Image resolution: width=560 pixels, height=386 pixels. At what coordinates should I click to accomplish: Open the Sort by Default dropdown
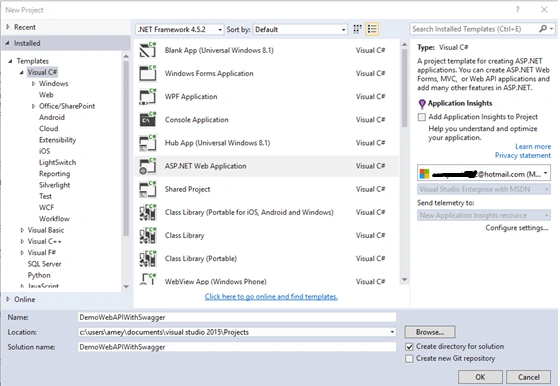[x=300, y=29]
